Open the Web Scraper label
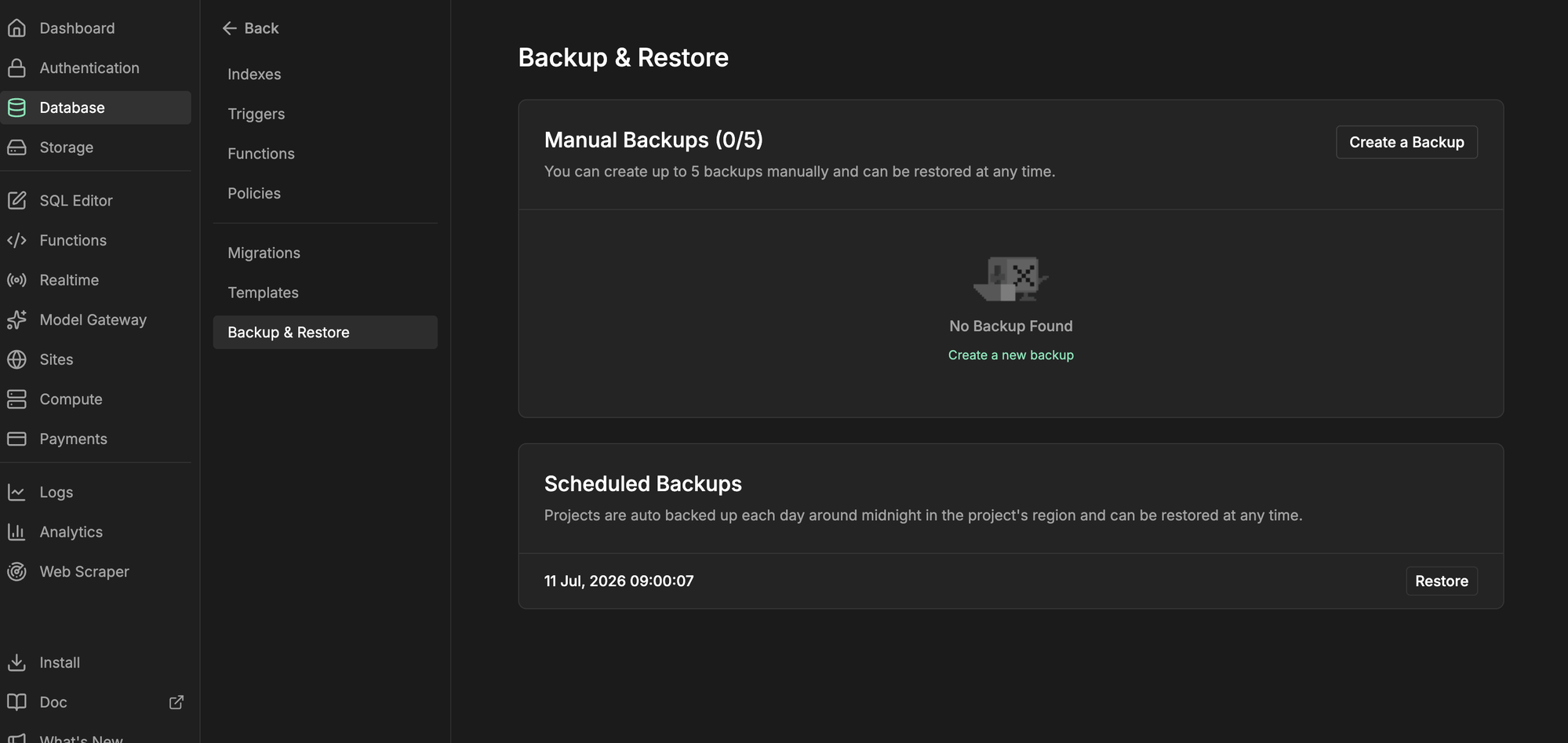The image size is (1568, 743). click(85, 571)
